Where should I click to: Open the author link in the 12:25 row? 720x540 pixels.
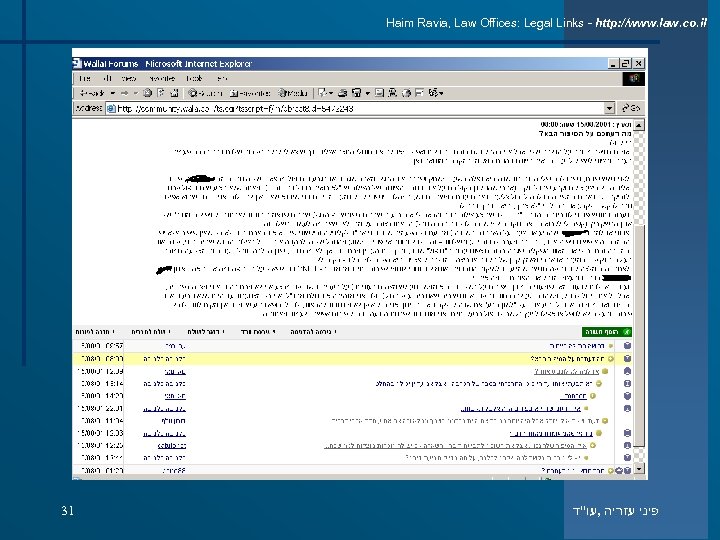(172, 445)
